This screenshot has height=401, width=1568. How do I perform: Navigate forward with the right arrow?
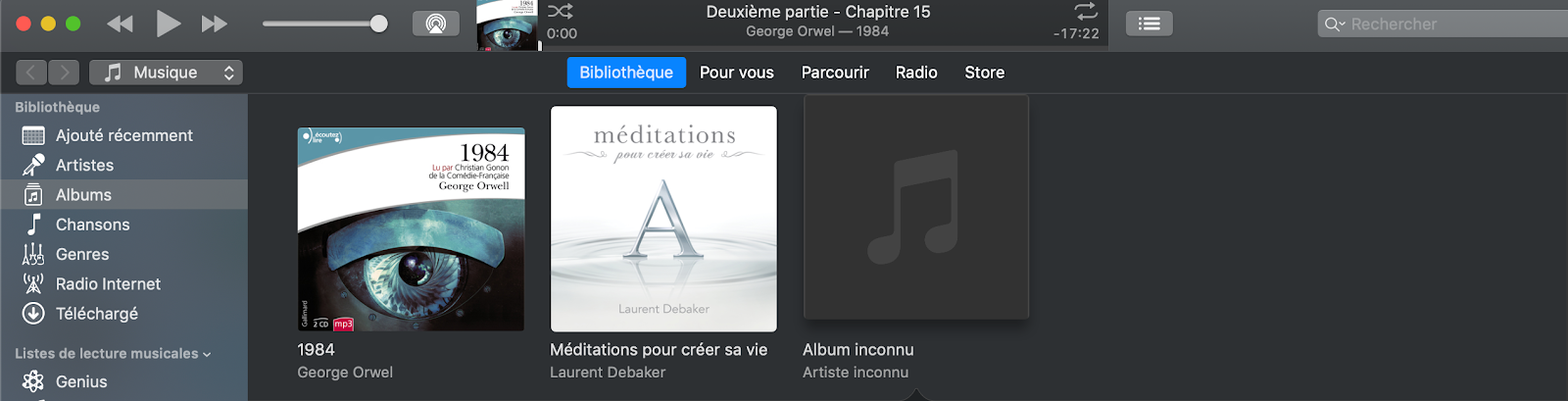pyautogui.click(x=64, y=72)
